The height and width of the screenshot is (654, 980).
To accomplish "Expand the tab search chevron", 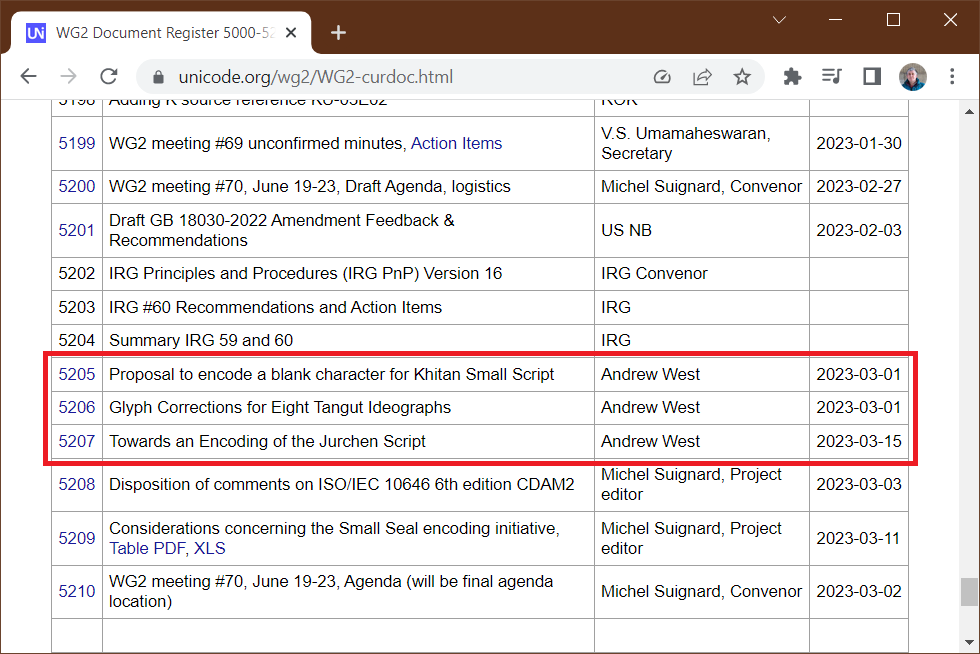I will tap(779, 20).
